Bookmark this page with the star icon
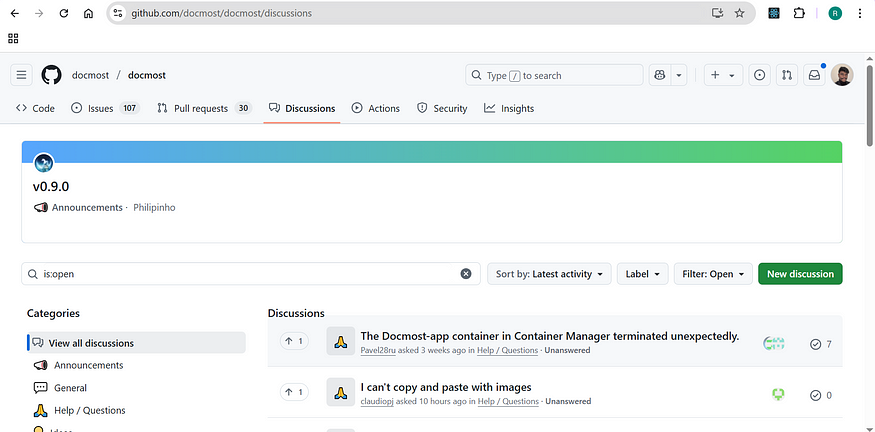875x432 pixels. [739, 13]
